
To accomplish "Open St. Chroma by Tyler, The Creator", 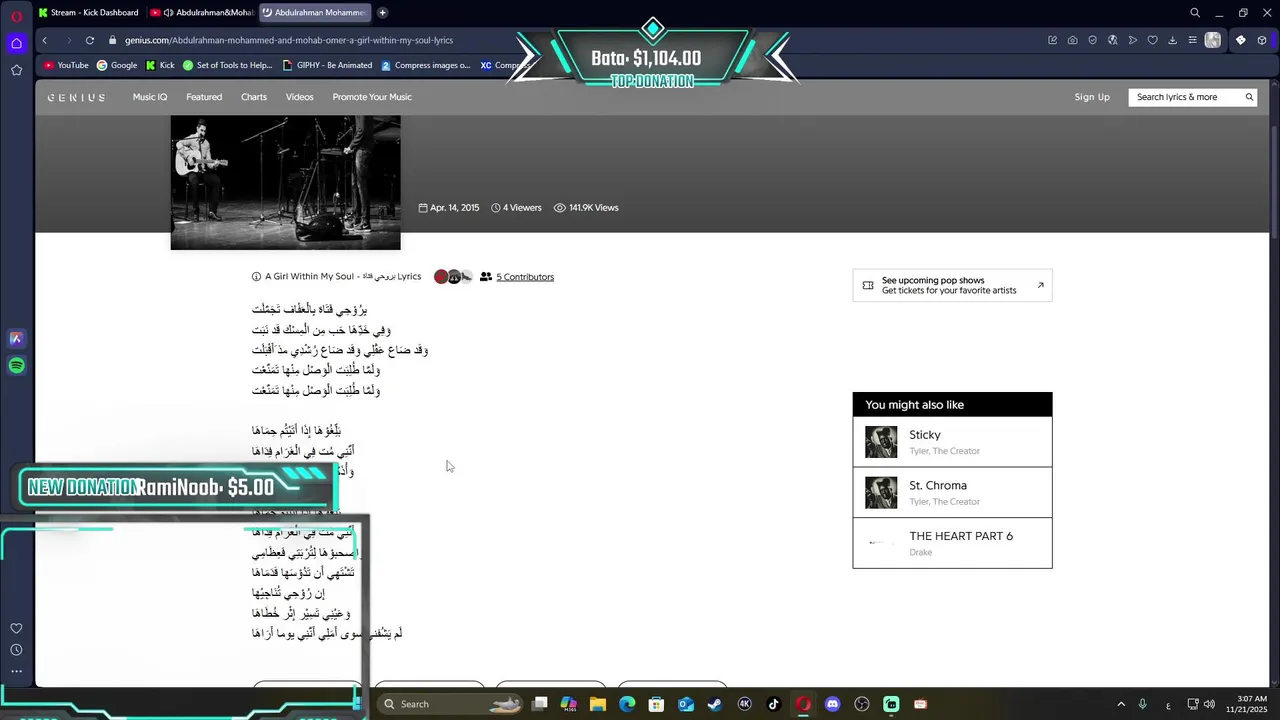I will (x=952, y=492).
